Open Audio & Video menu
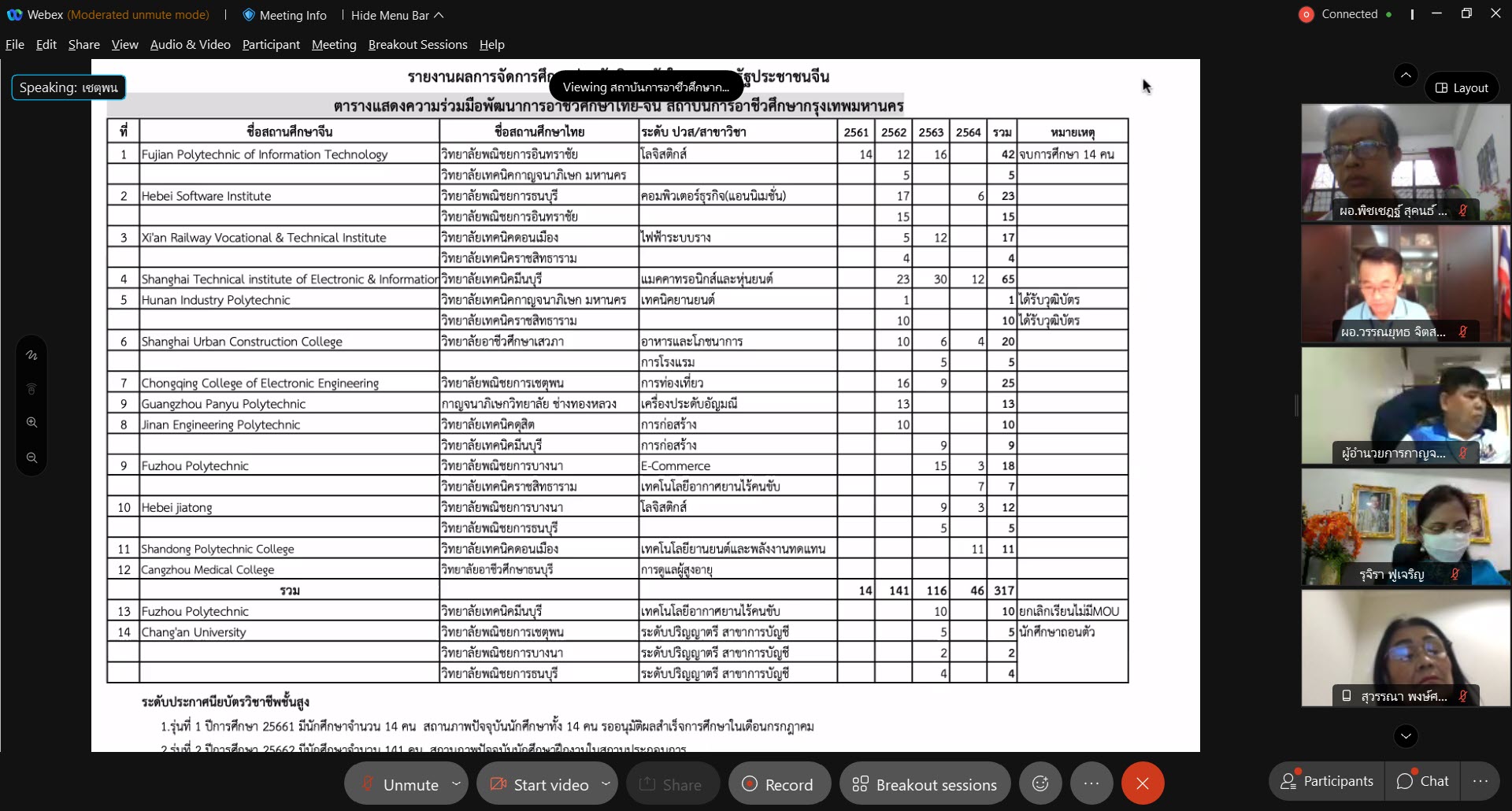 [190, 45]
